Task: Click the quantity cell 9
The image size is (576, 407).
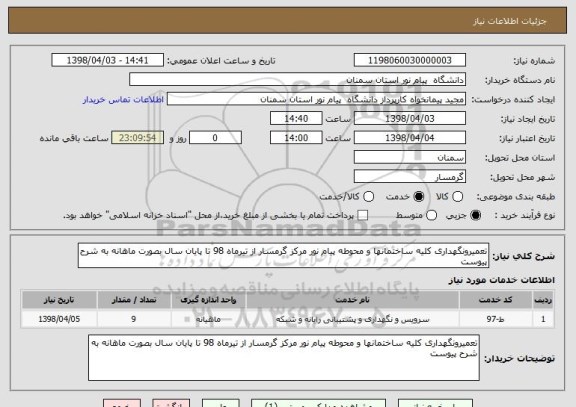Action: coord(134,319)
